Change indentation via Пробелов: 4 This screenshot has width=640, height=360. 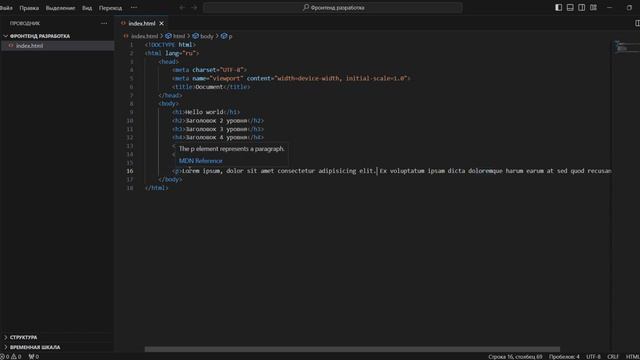564,357
